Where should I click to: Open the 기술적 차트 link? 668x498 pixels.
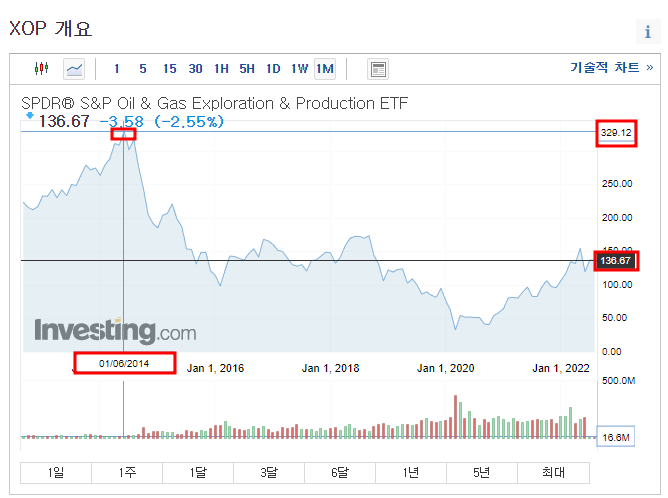(x=611, y=67)
